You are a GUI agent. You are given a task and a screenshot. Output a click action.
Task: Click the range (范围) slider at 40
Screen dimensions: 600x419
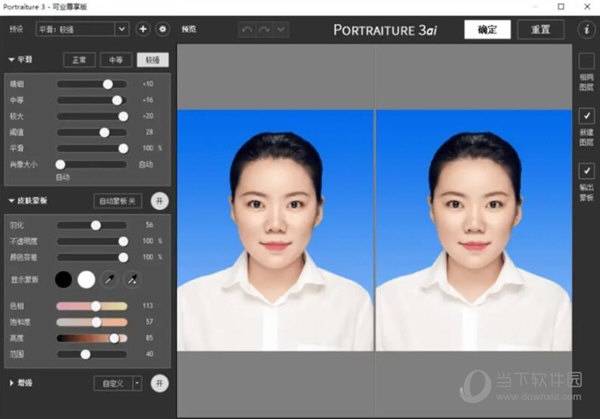click(x=92, y=354)
